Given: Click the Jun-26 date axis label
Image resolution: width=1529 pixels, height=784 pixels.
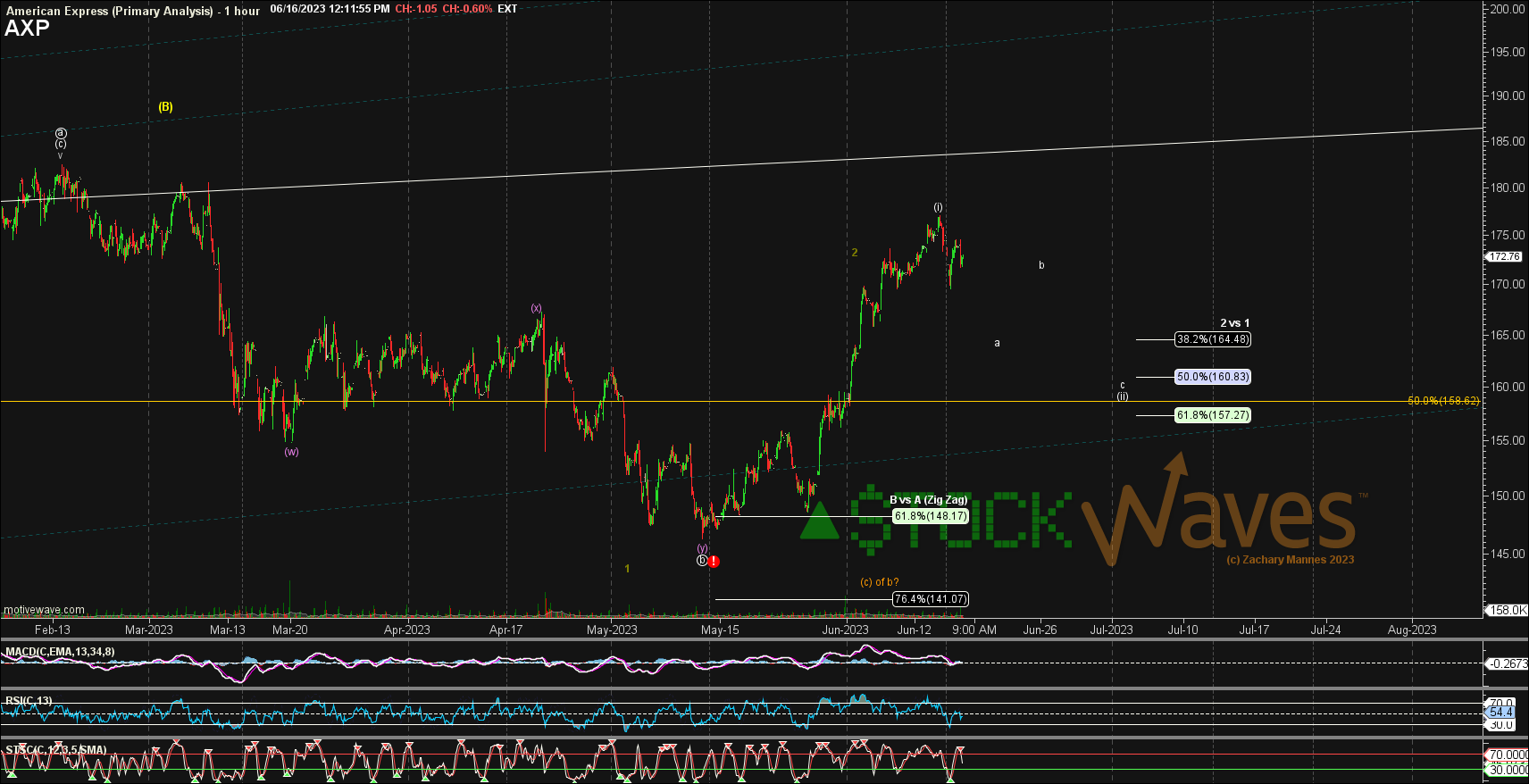Looking at the screenshot, I should (1040, 630).
